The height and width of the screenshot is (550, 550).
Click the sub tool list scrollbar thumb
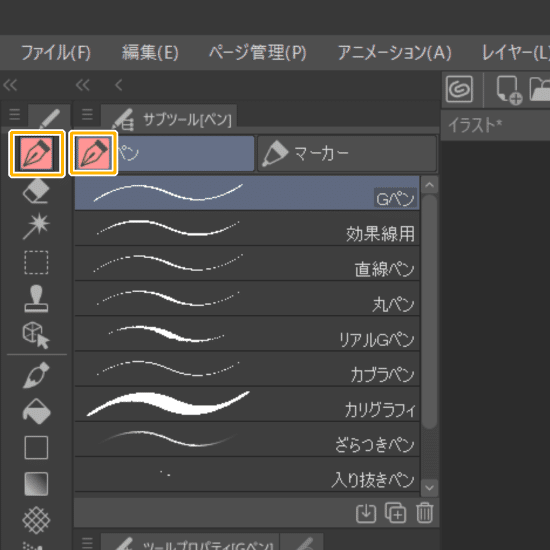tap(430, 311)
